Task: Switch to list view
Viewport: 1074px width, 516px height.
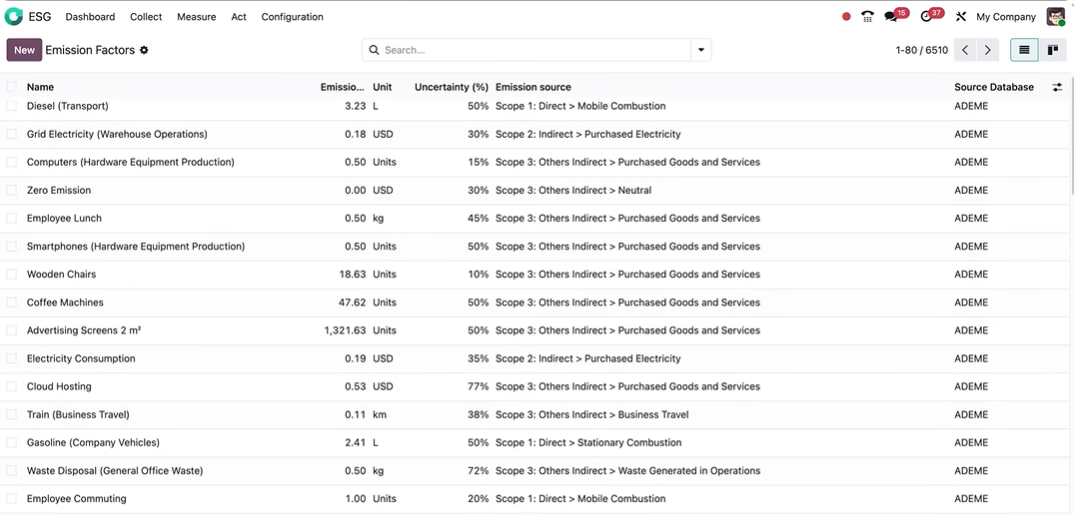Action: pyautogui.click(x=1024, y=50)
